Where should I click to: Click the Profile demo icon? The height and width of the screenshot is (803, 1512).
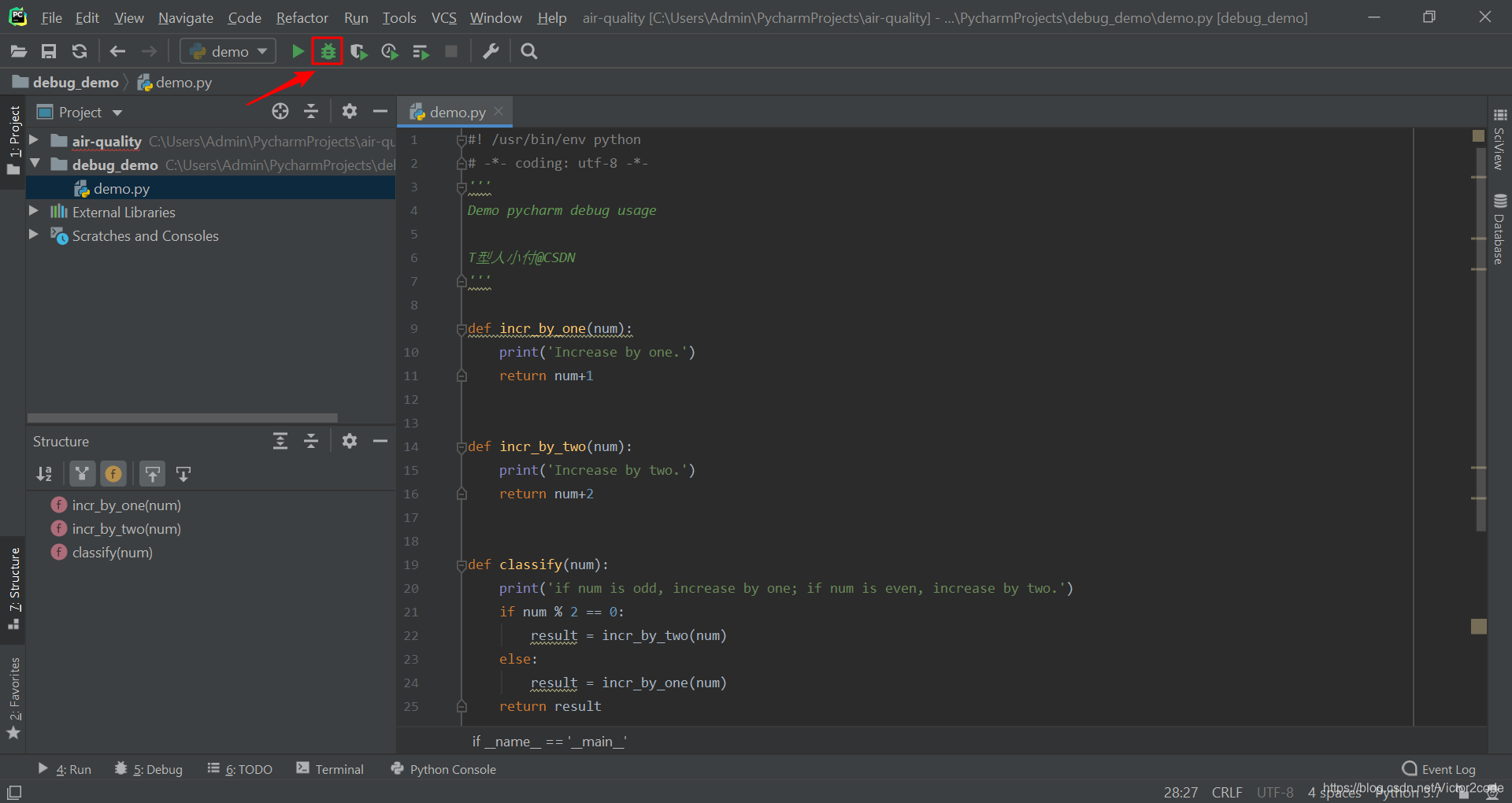coord(390,52)
